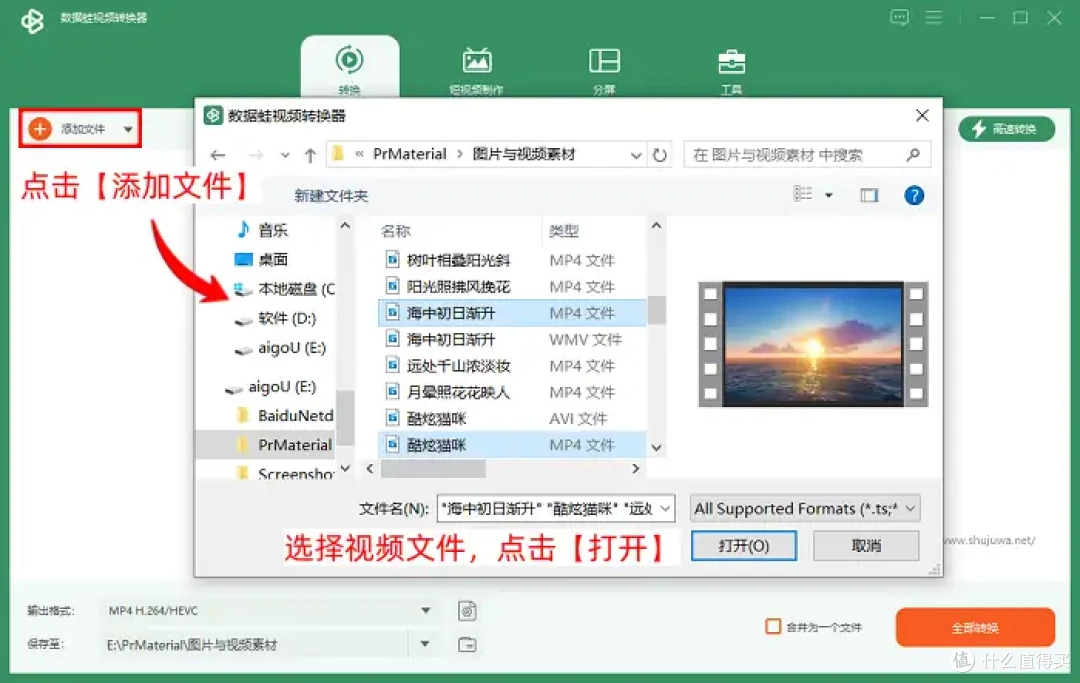
Task: Click the 取消 cancel button
Action: (x=866, y=546)
